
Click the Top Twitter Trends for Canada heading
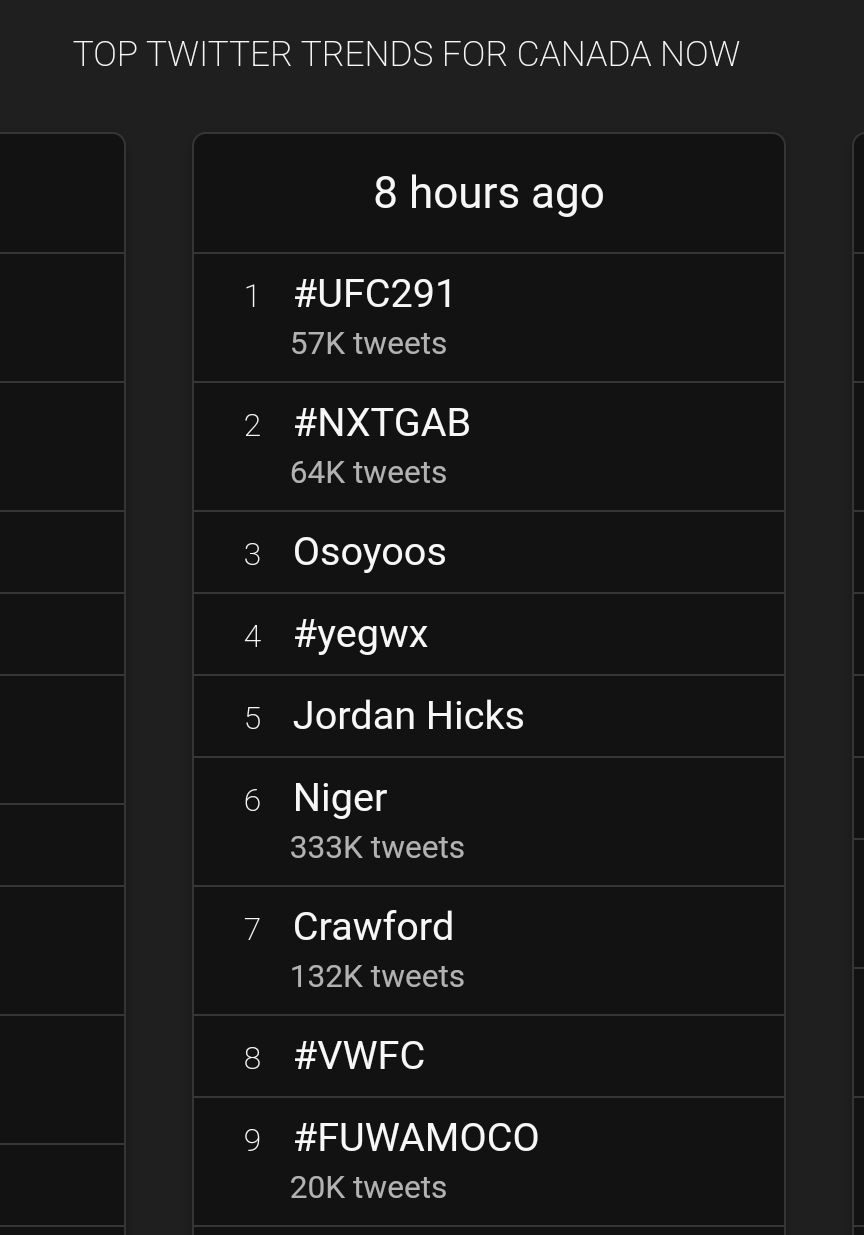406,54
